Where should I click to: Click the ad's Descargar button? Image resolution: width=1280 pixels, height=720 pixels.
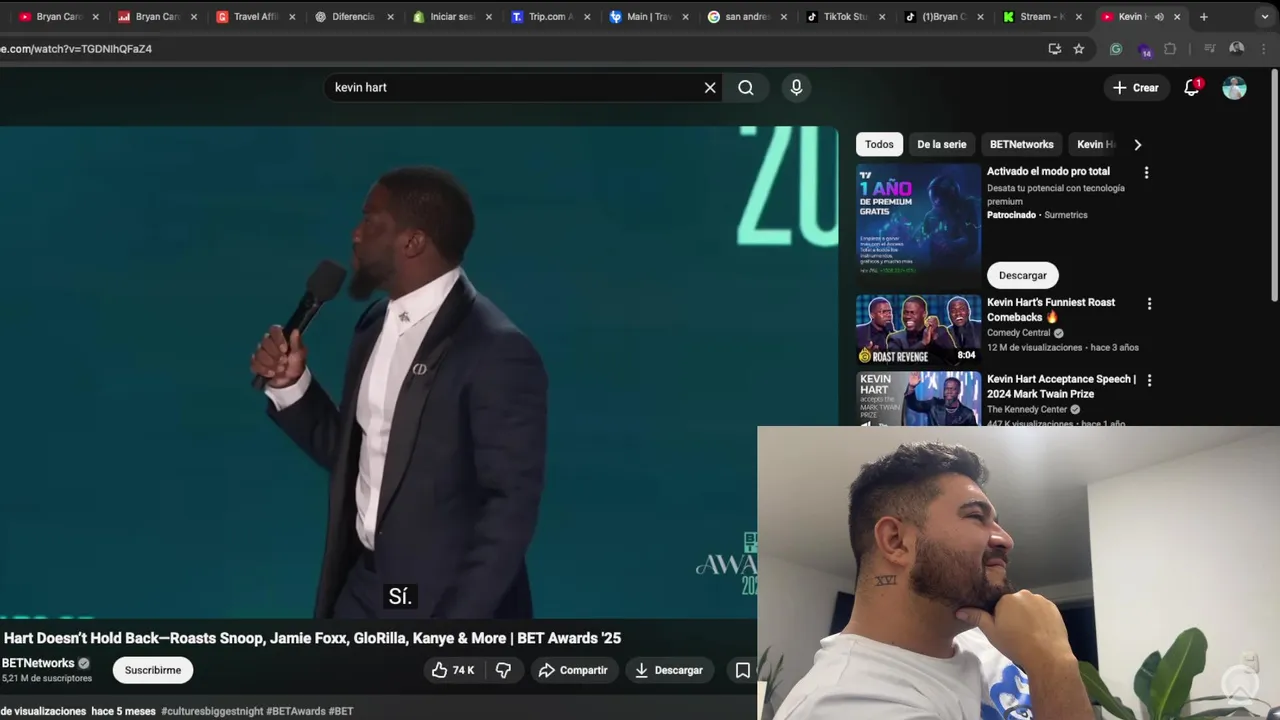pos(1022,275)
